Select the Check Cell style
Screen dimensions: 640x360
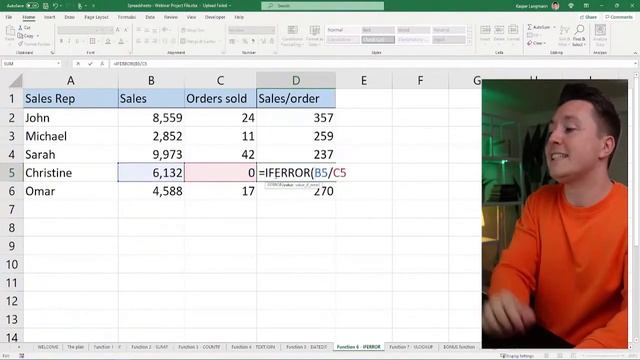[378, 40]
